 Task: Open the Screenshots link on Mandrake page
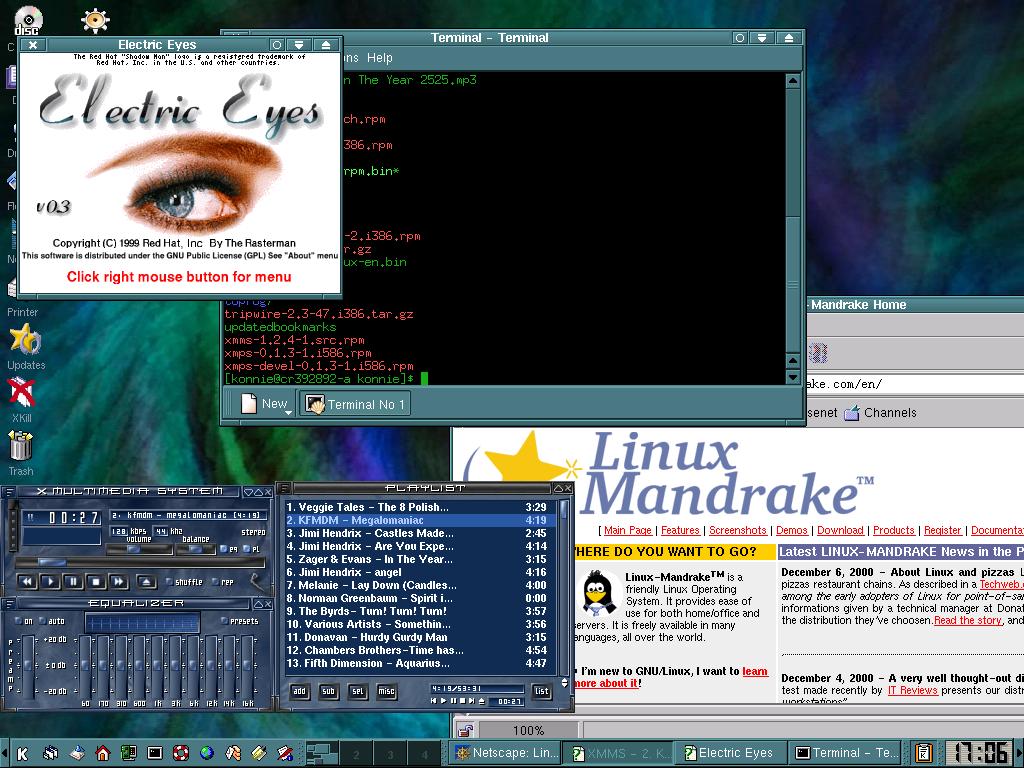tap(737, 530)
